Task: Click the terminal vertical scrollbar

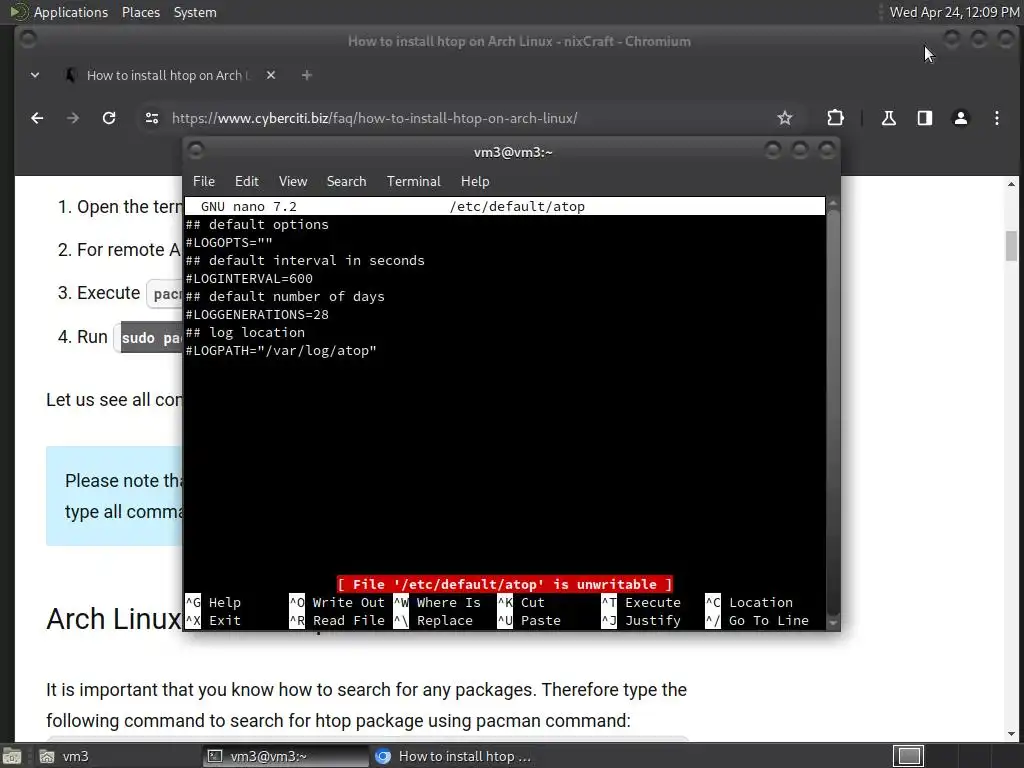Action: [833, 412]
